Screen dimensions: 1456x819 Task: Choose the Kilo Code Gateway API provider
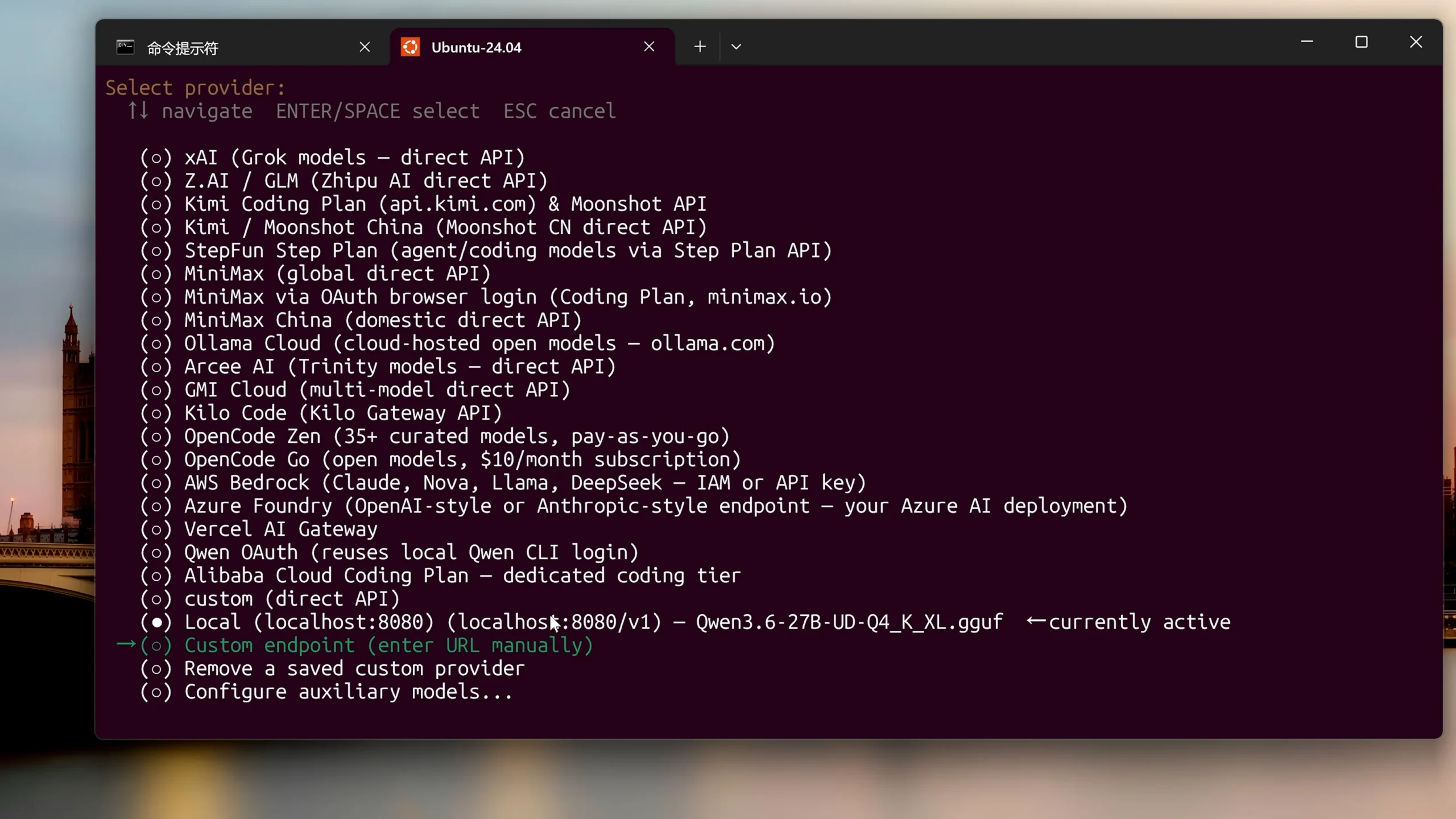pos(321,413)
